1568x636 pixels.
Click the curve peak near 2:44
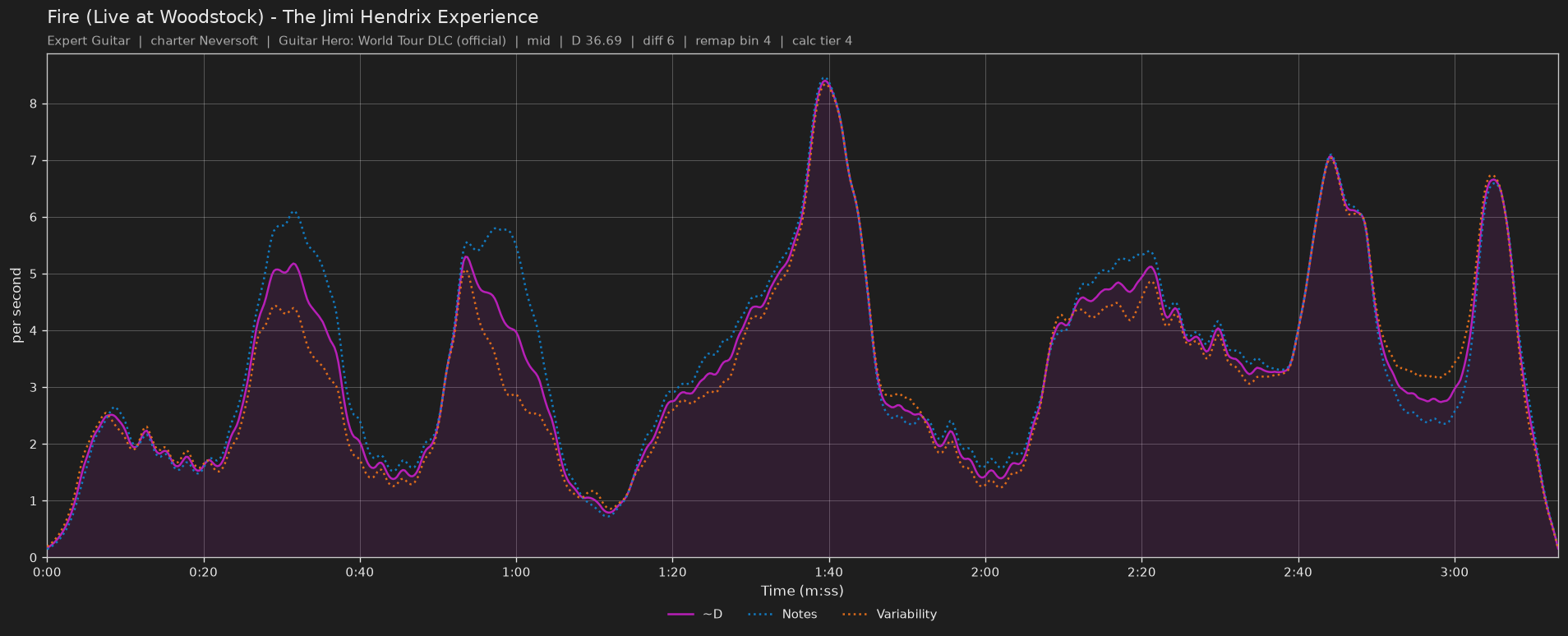[1330, 156]
